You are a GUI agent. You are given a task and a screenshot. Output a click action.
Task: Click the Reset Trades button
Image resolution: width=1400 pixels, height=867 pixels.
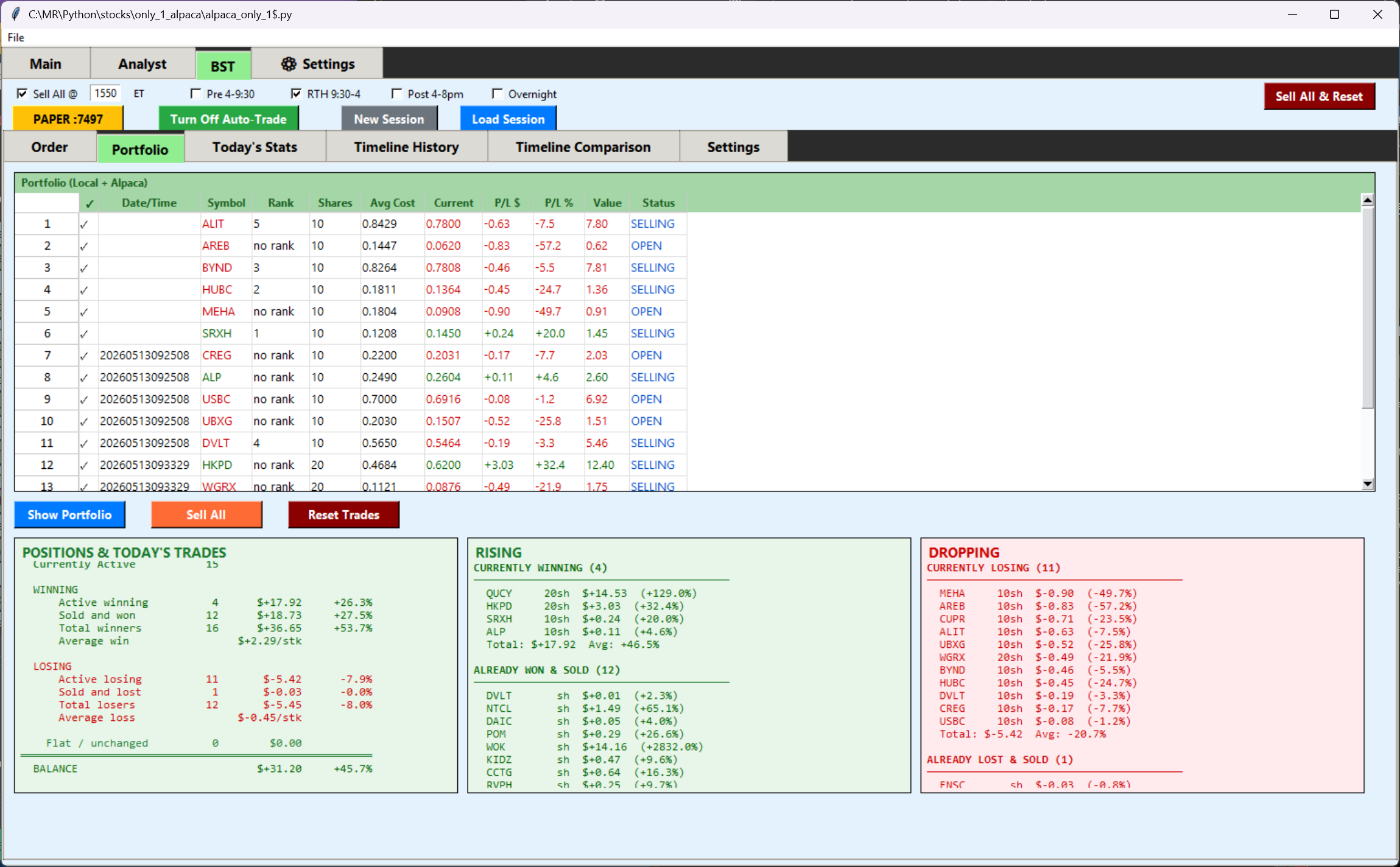tap(343, 514)
